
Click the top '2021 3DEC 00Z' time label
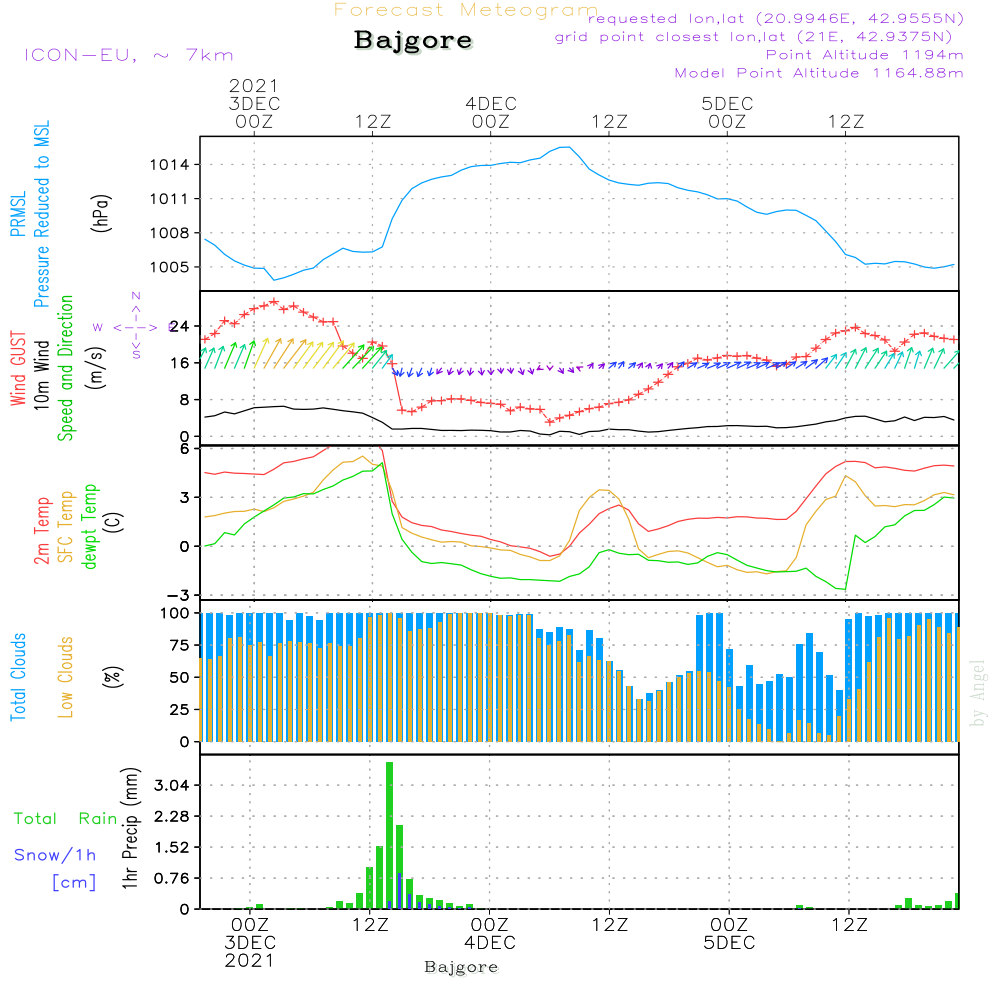(x=254, y=103)
